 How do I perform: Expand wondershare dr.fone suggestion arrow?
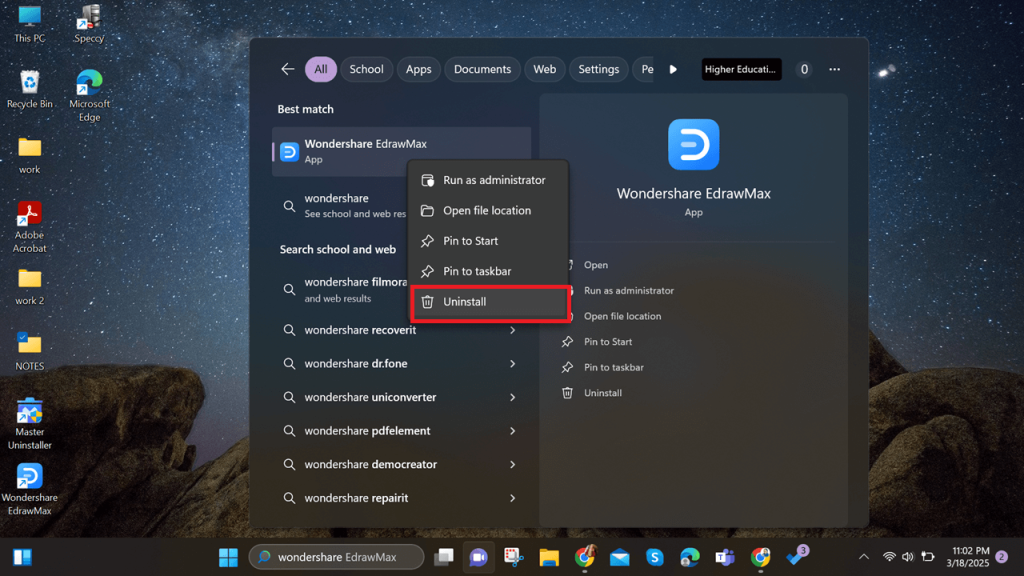(x=513, y=364)
